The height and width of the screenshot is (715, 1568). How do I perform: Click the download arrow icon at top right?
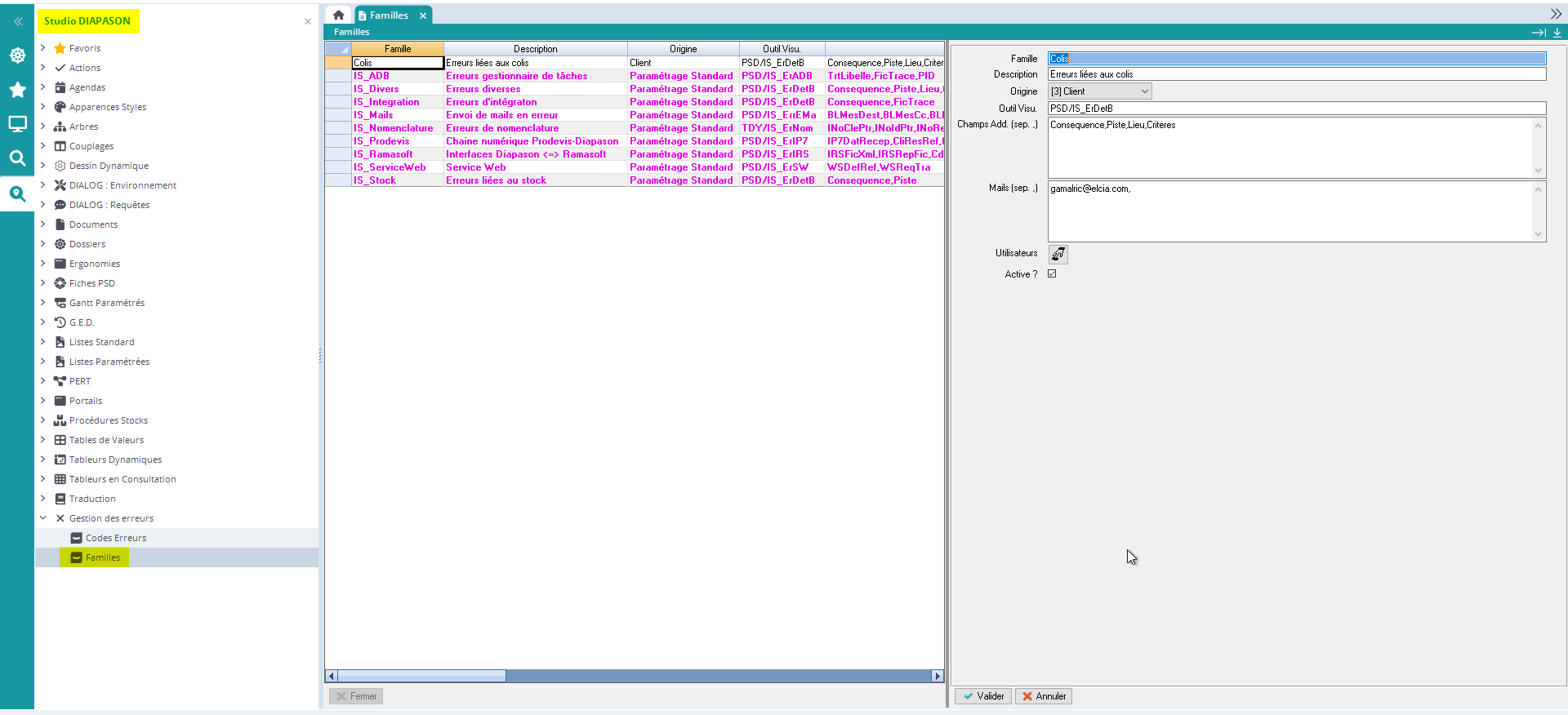[1557, 33]
